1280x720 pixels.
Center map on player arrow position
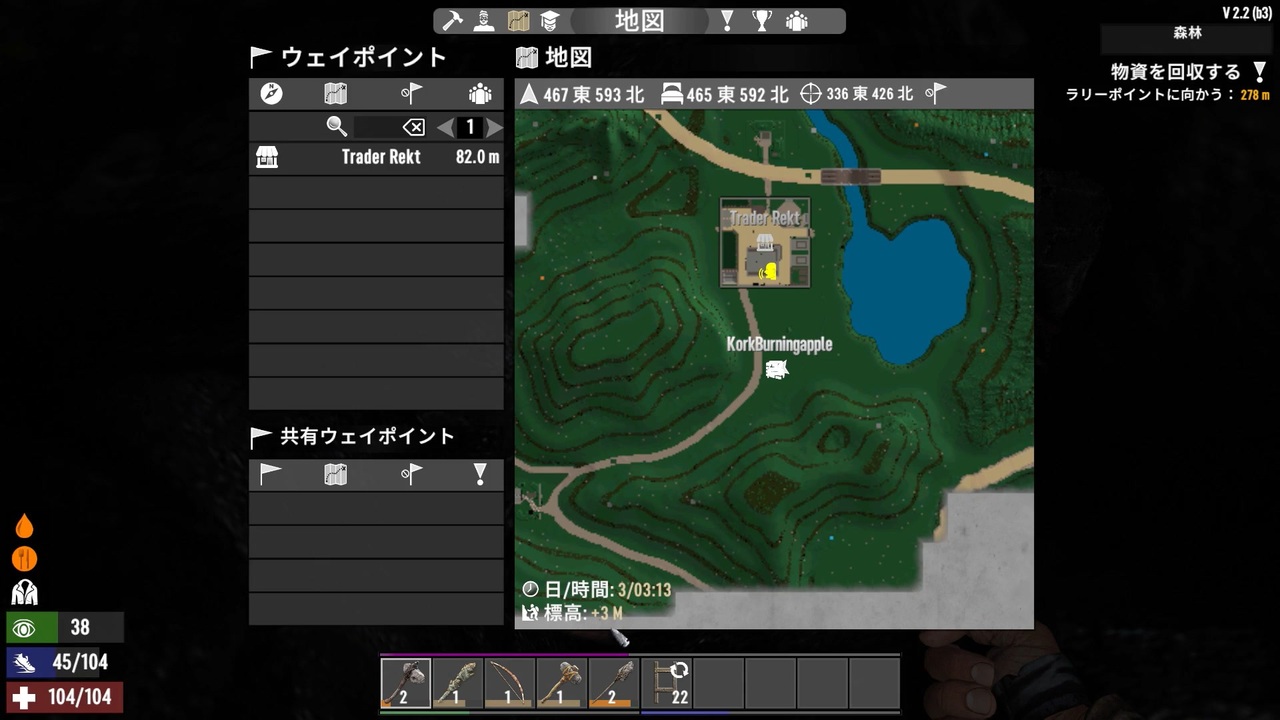tap(529, 94)
